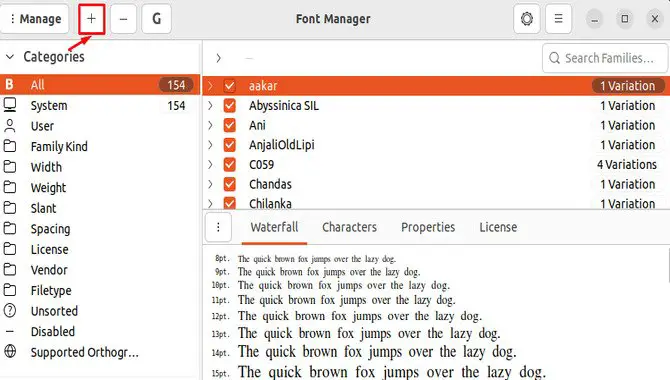The height and width of the screenshot is (380, 670).
Task: Open Spacing folder icon
Action: [x=10, y=228]
